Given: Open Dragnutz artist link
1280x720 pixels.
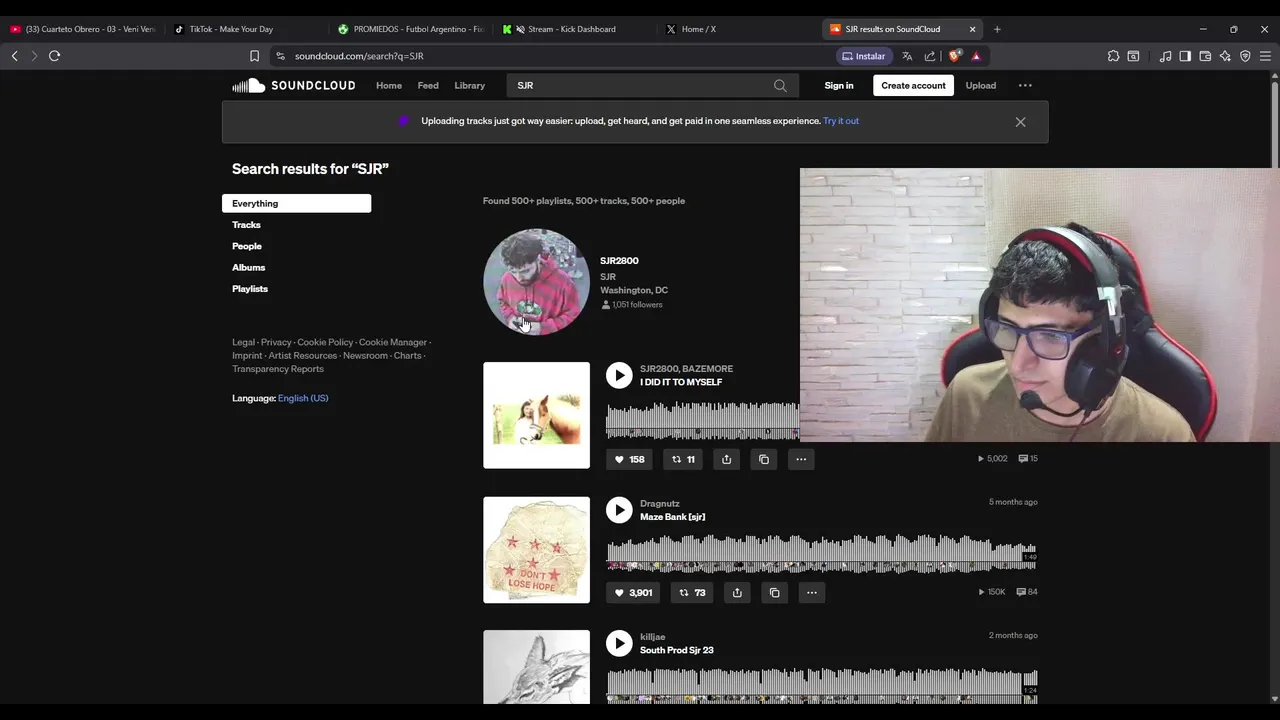Looking at the screenshot, I should tap(660, 504).
